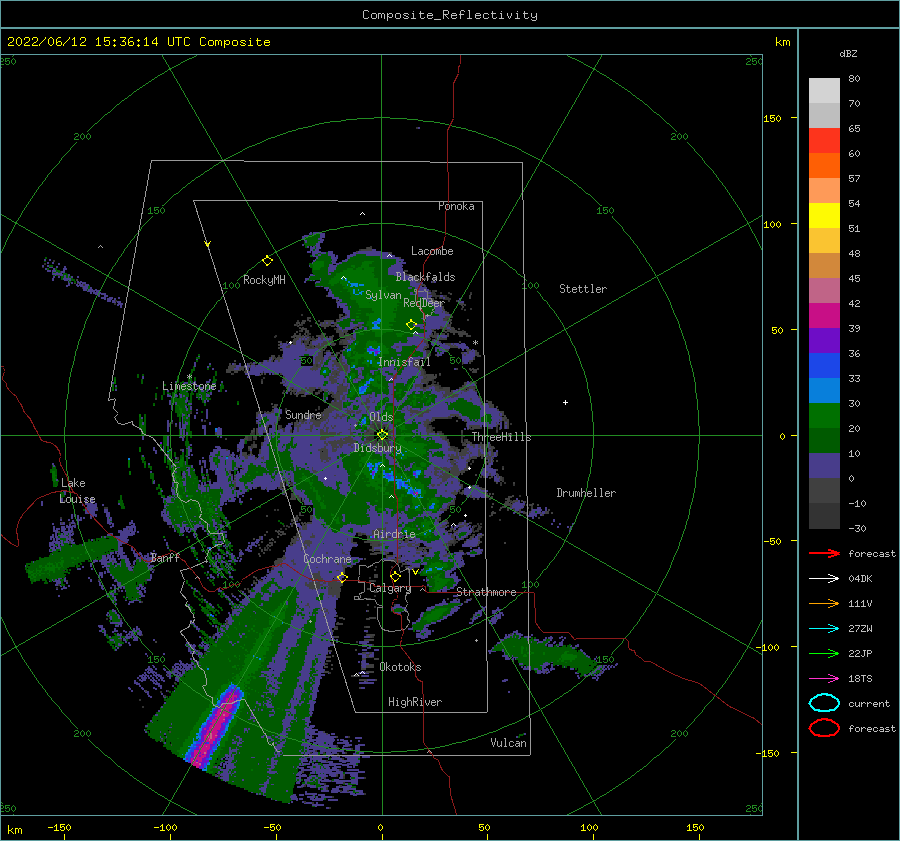This screenshot has height=841, width=900.
Task: Pick the yellow 51-54 dBZ swatch
Action: [x=824, y=216]
